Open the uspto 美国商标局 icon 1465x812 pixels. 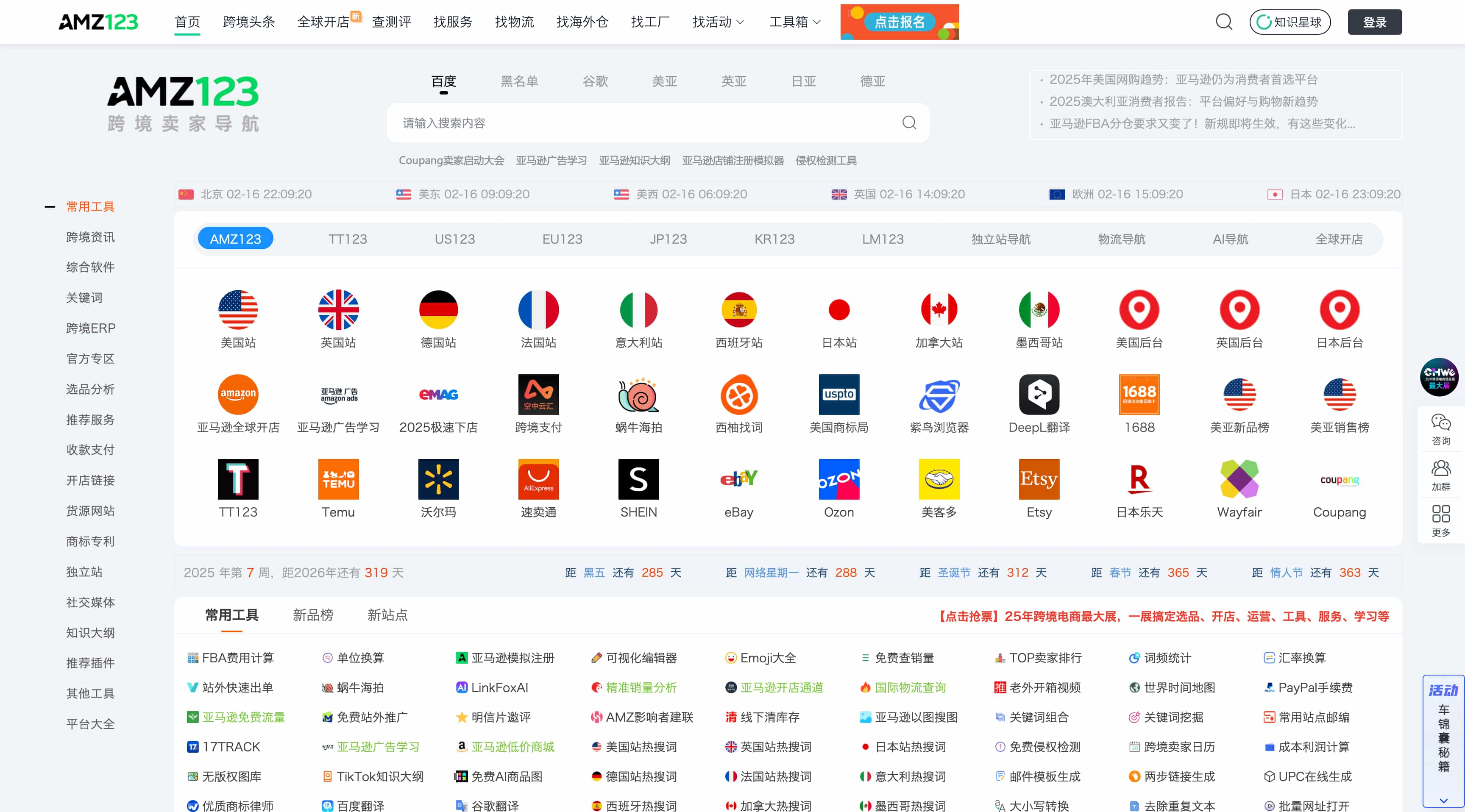(x=839, y=394)
